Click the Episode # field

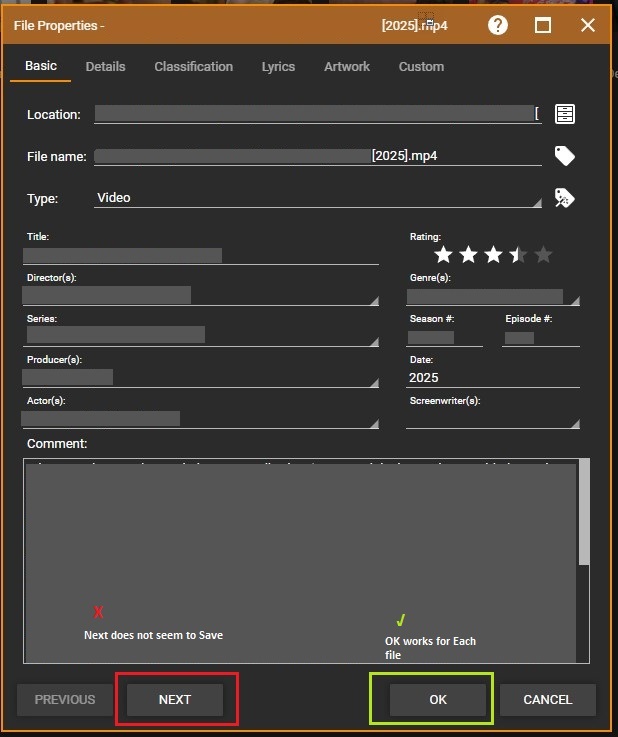tap(540, 337)
